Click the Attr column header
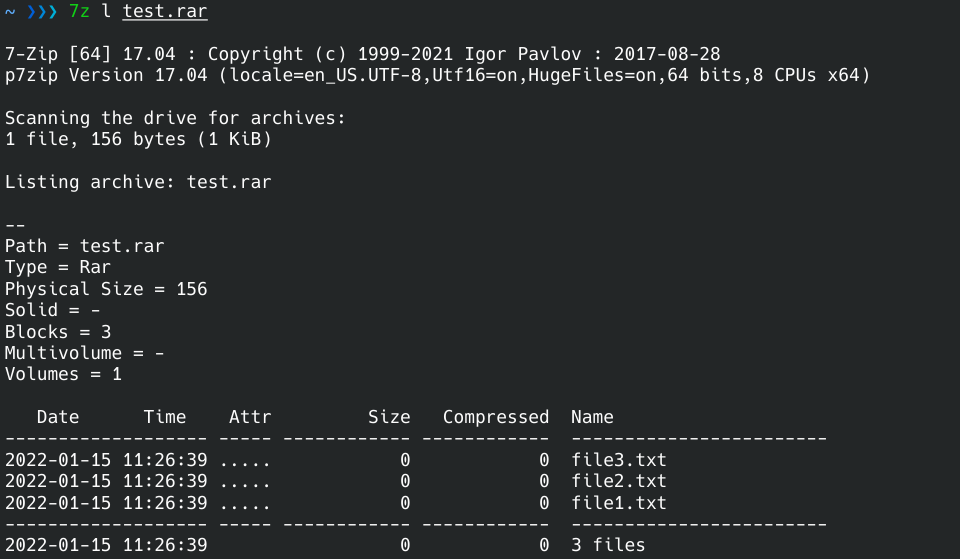This screenshot has width=960, height=559. tap(250, 417)
